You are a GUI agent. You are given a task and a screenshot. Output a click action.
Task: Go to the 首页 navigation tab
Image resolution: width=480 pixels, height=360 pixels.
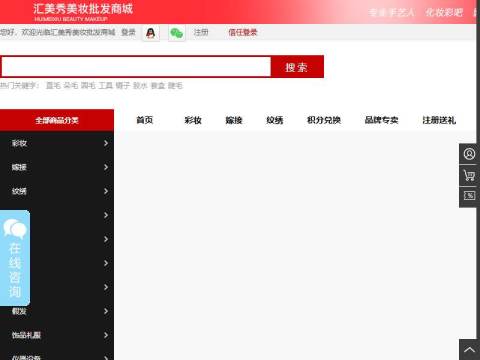145,120
